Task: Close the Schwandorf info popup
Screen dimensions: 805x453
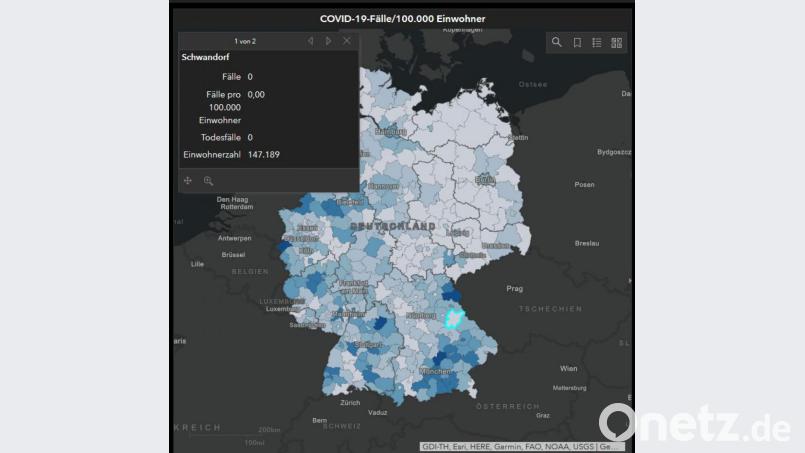Action: point(347,41)
